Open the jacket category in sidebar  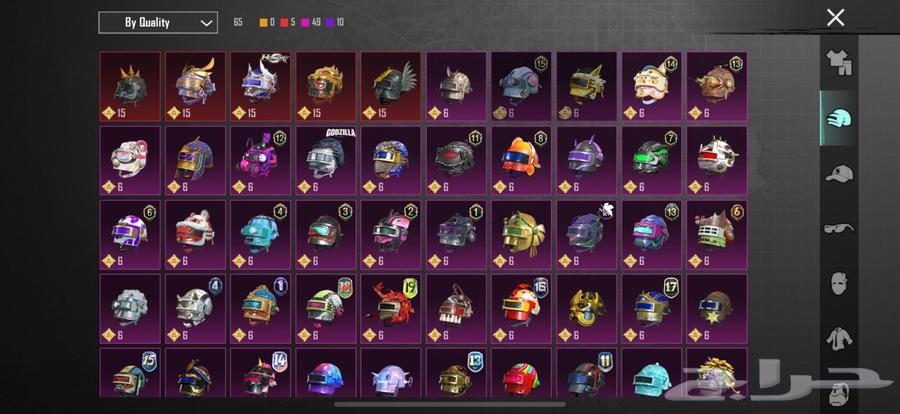pos(839,339)
